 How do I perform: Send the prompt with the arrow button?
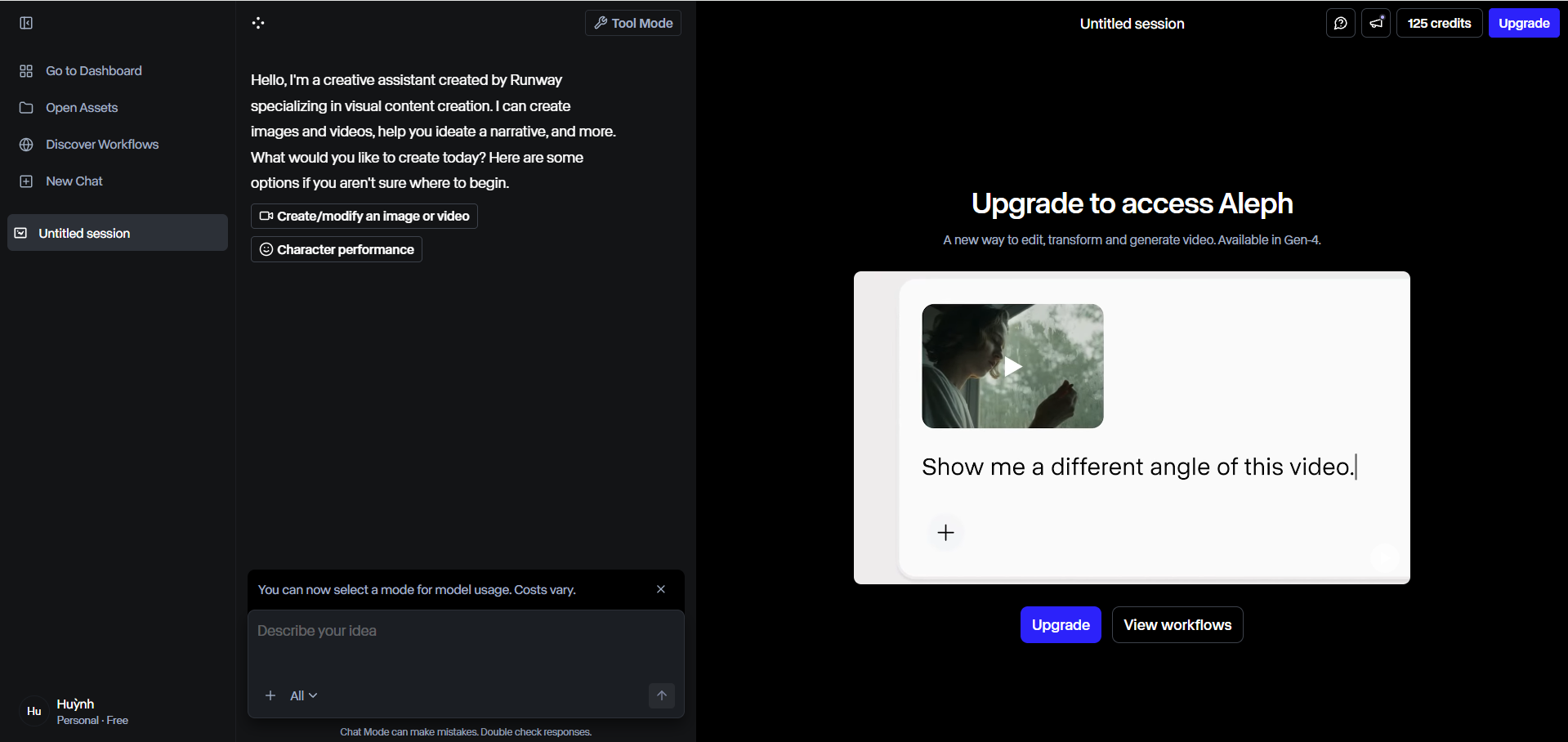[x=662, y=695]
